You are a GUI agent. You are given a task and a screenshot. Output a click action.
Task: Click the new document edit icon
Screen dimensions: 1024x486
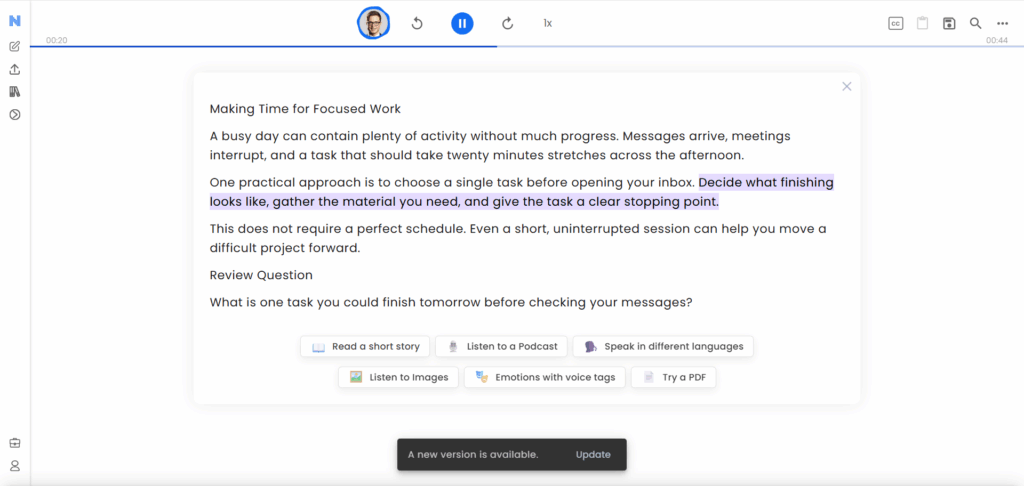(x=14, y=46)
